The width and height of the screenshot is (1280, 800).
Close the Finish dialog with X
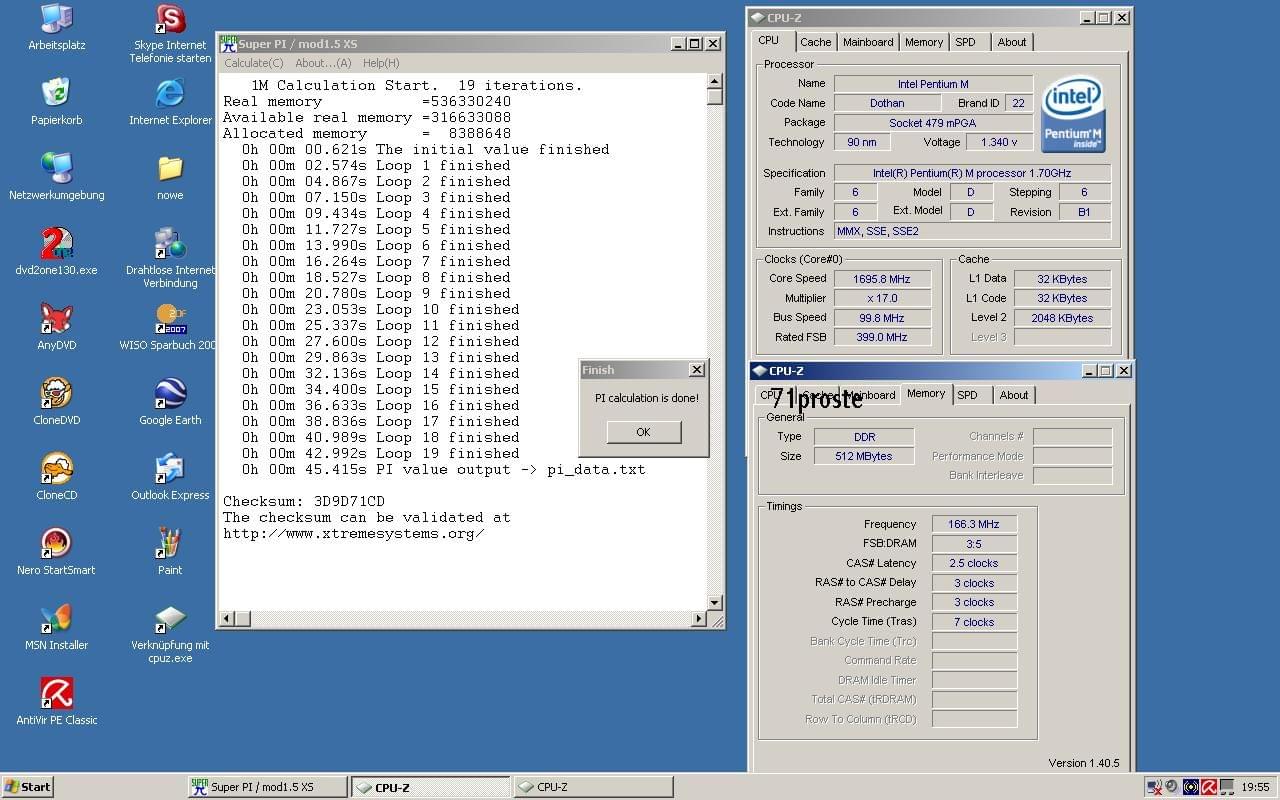[x=697, y=370]
